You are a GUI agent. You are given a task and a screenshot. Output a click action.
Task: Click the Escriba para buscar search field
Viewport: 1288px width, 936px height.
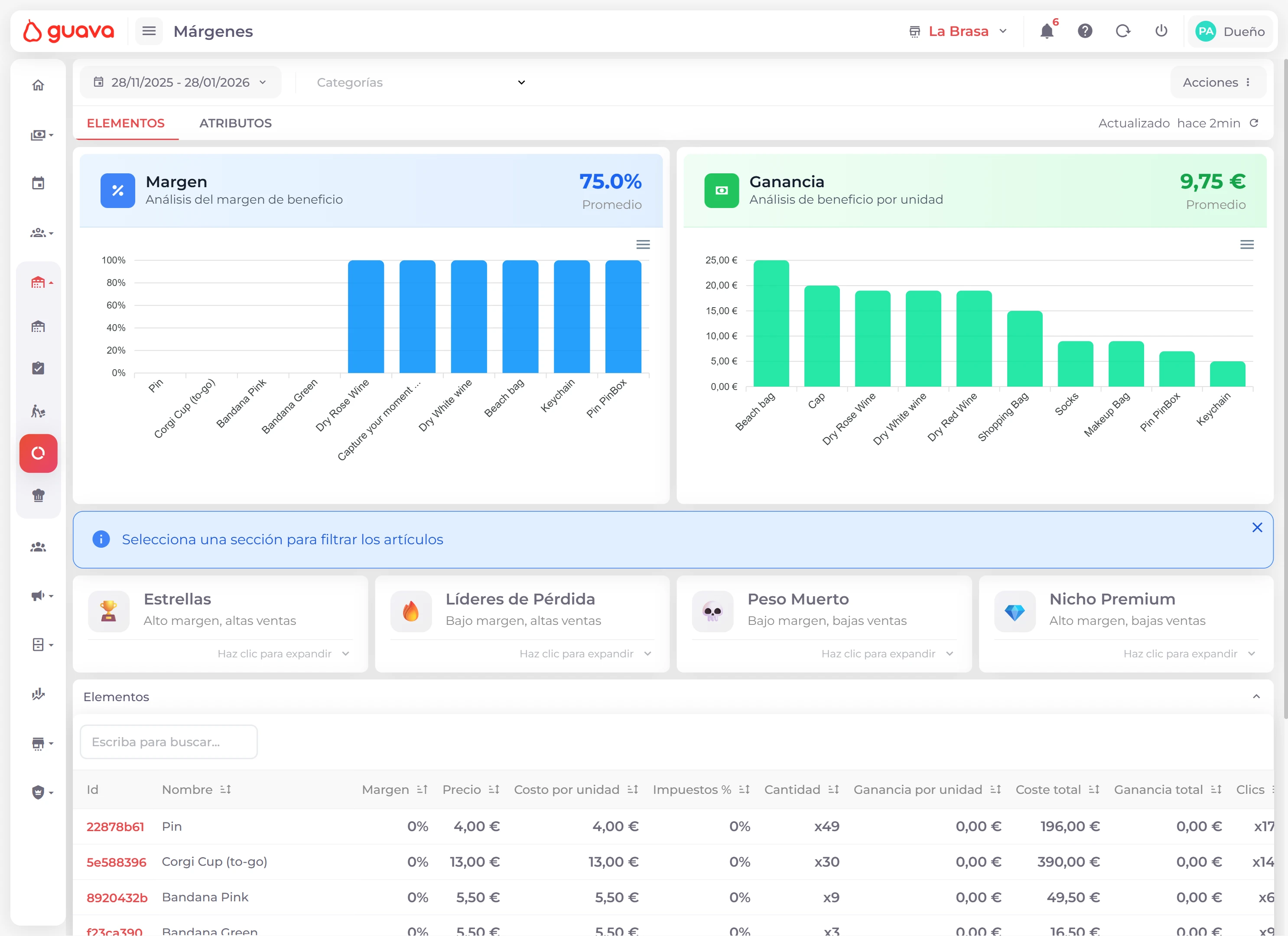[169, 742]
